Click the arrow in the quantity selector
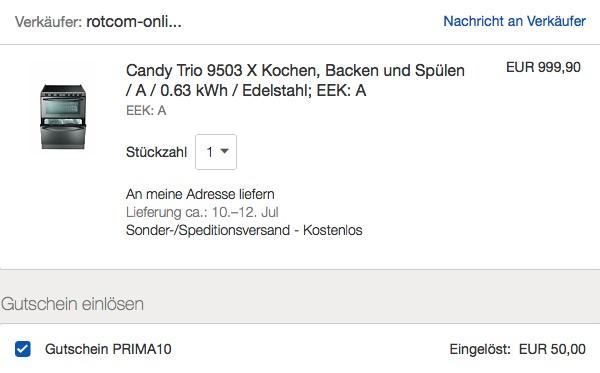The width and height of the screenshot is (600, 373). pos(225,151)
